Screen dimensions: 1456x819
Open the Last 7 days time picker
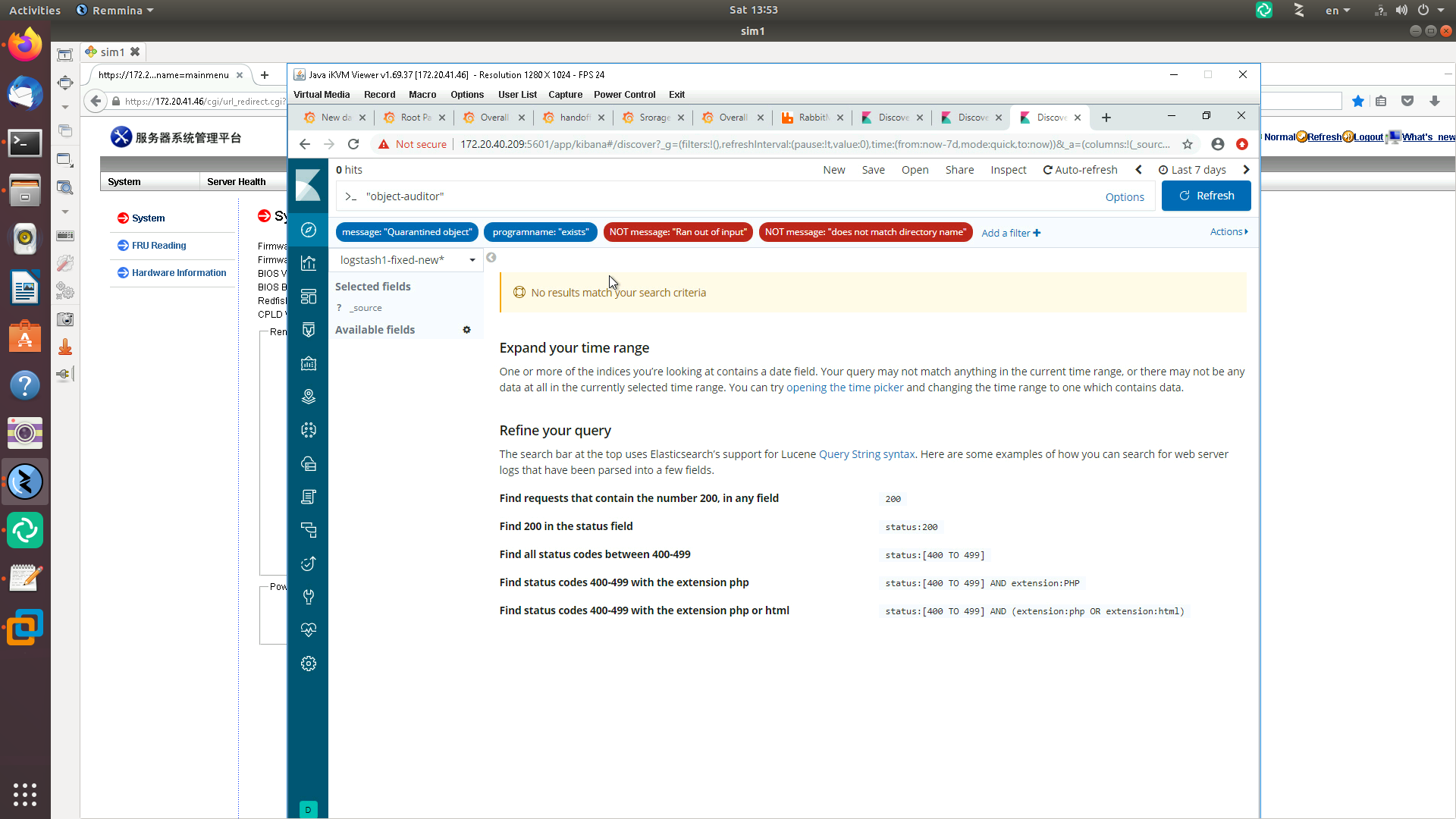(1192, 170)
